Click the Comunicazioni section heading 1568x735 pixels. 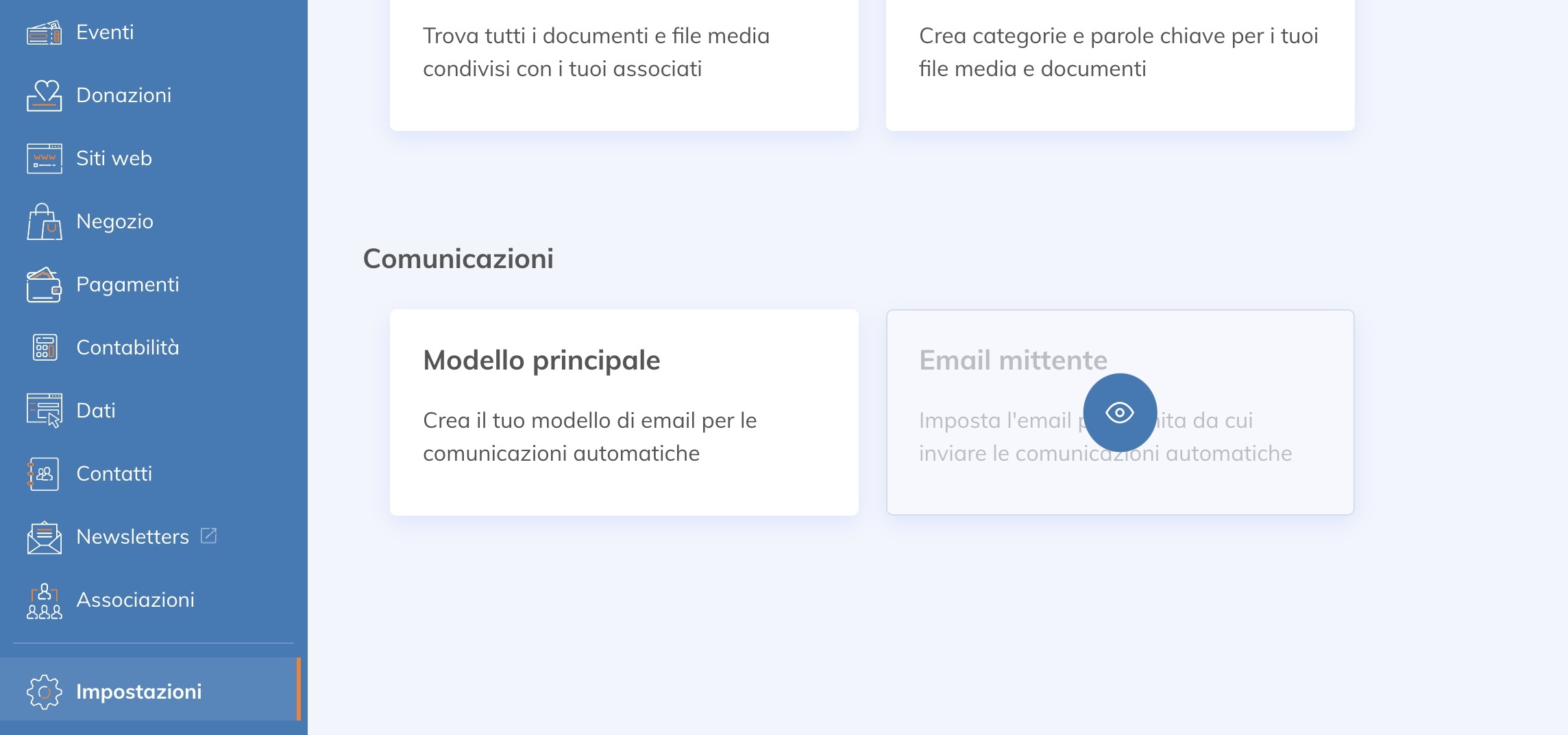tap(458, 258)
